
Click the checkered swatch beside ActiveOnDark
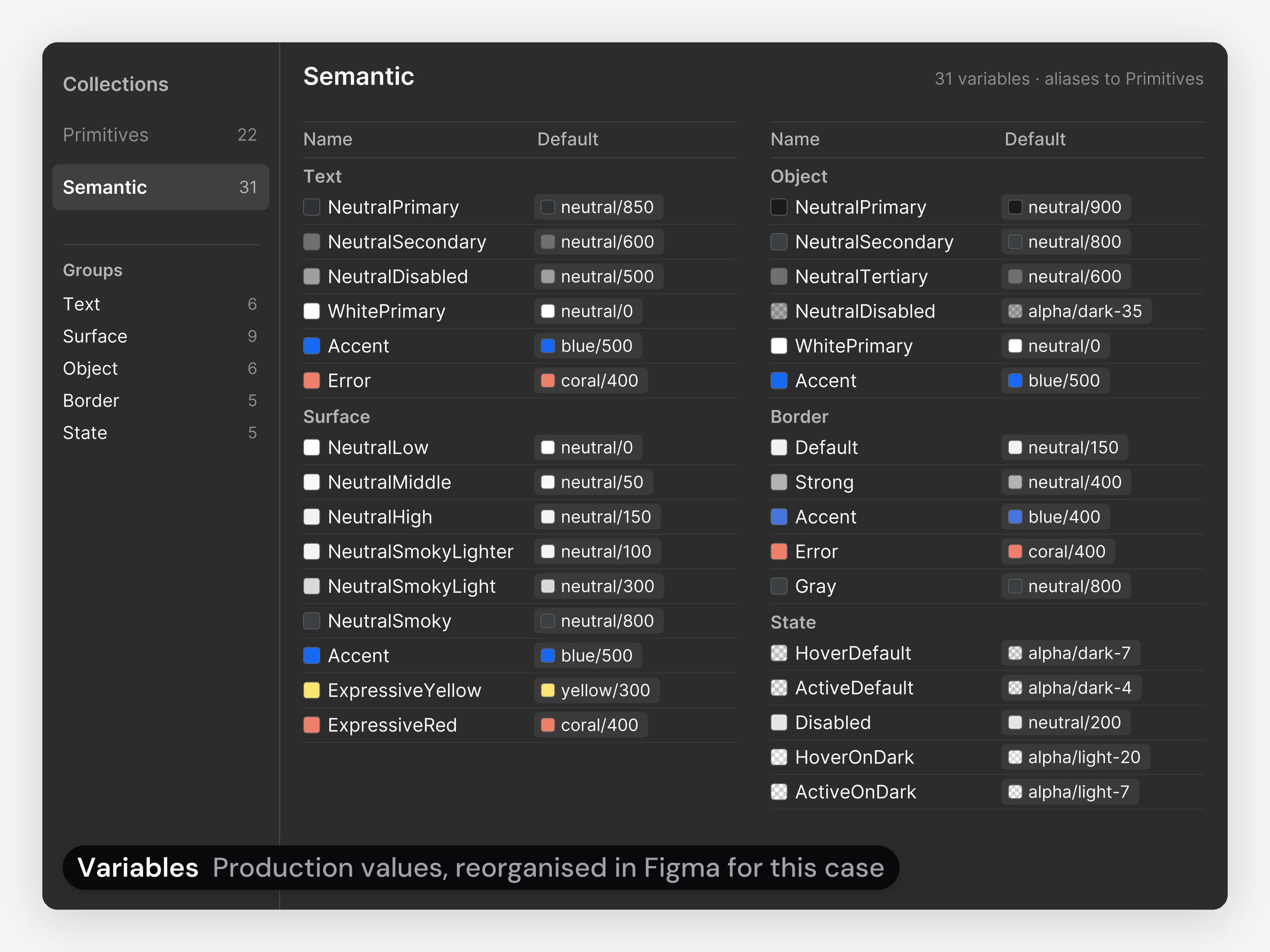[779, 792]
